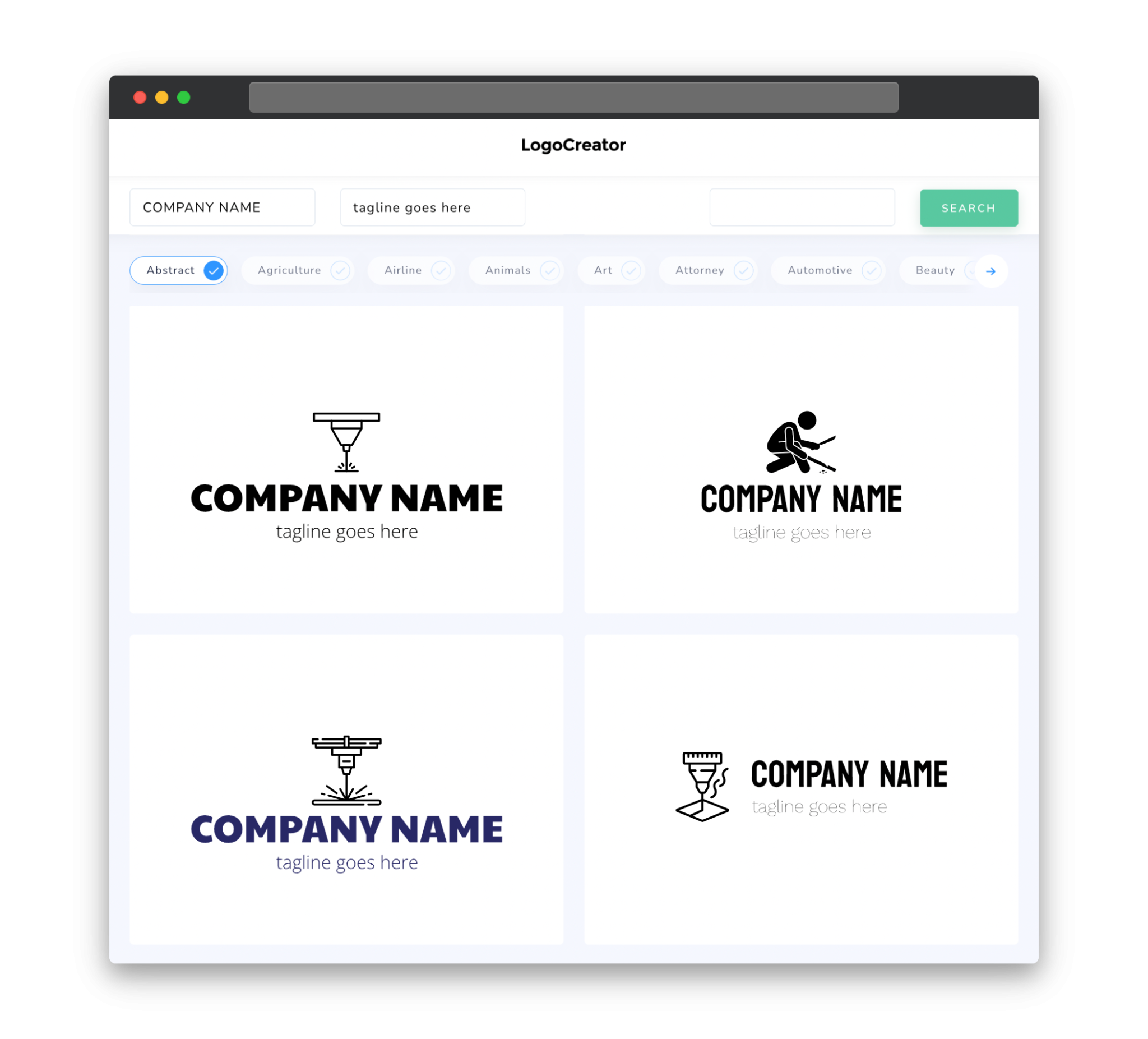1148x1039 pixels.
Task: Click the Agriculture category checkmark icon
Action: (x=340, y=270)
